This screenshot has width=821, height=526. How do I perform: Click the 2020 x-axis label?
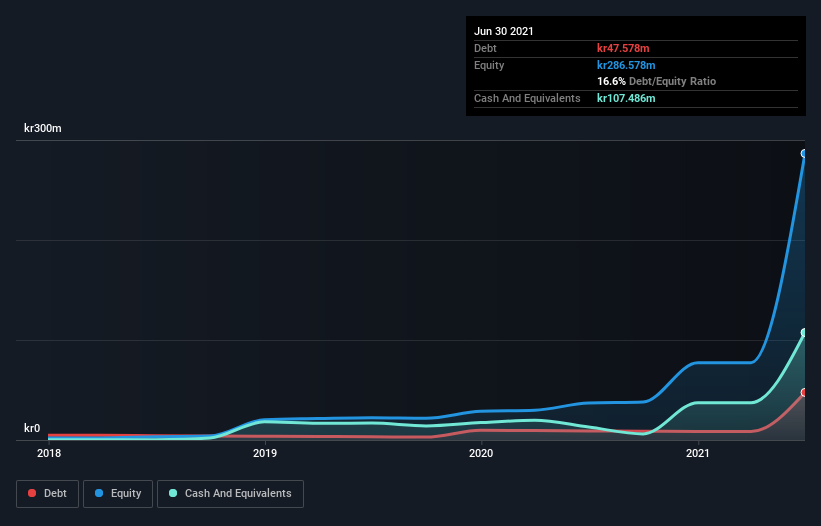click(481, 453)
